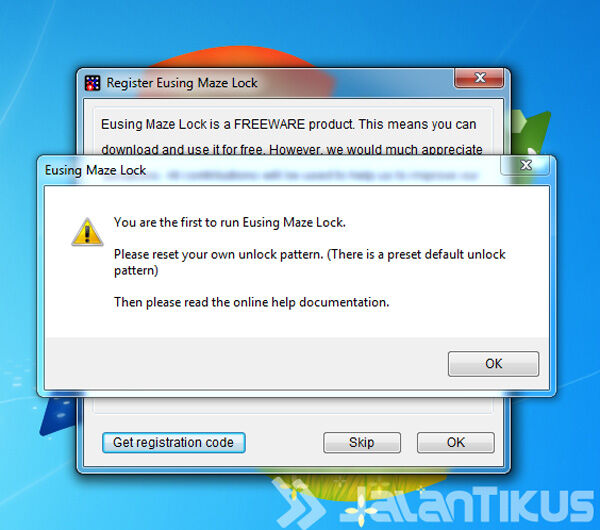Click OK in the Register dialog
600x530 pixels.
[455, 442]
